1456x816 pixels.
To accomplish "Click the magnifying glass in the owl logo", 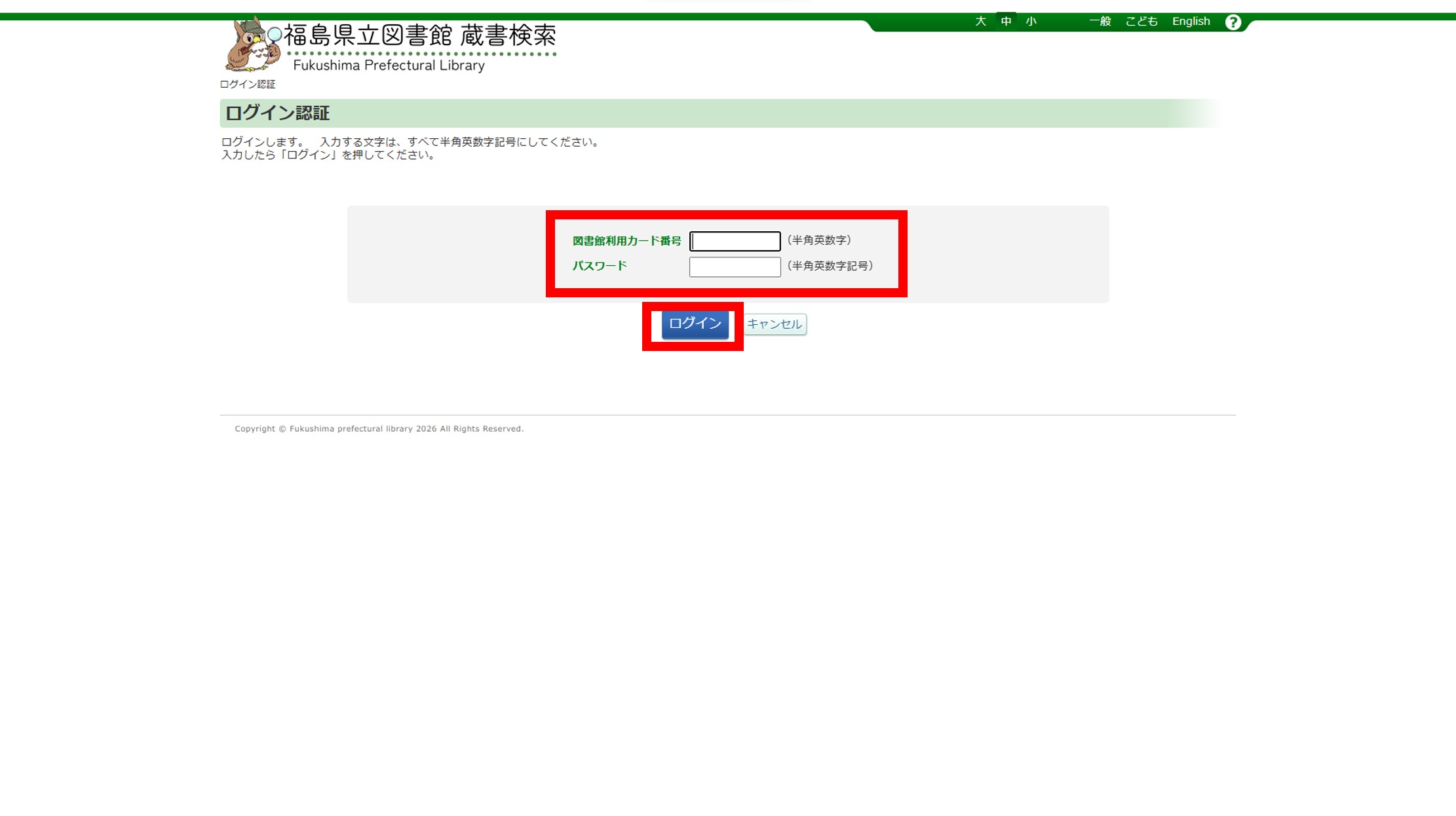I will click(273, 34).
